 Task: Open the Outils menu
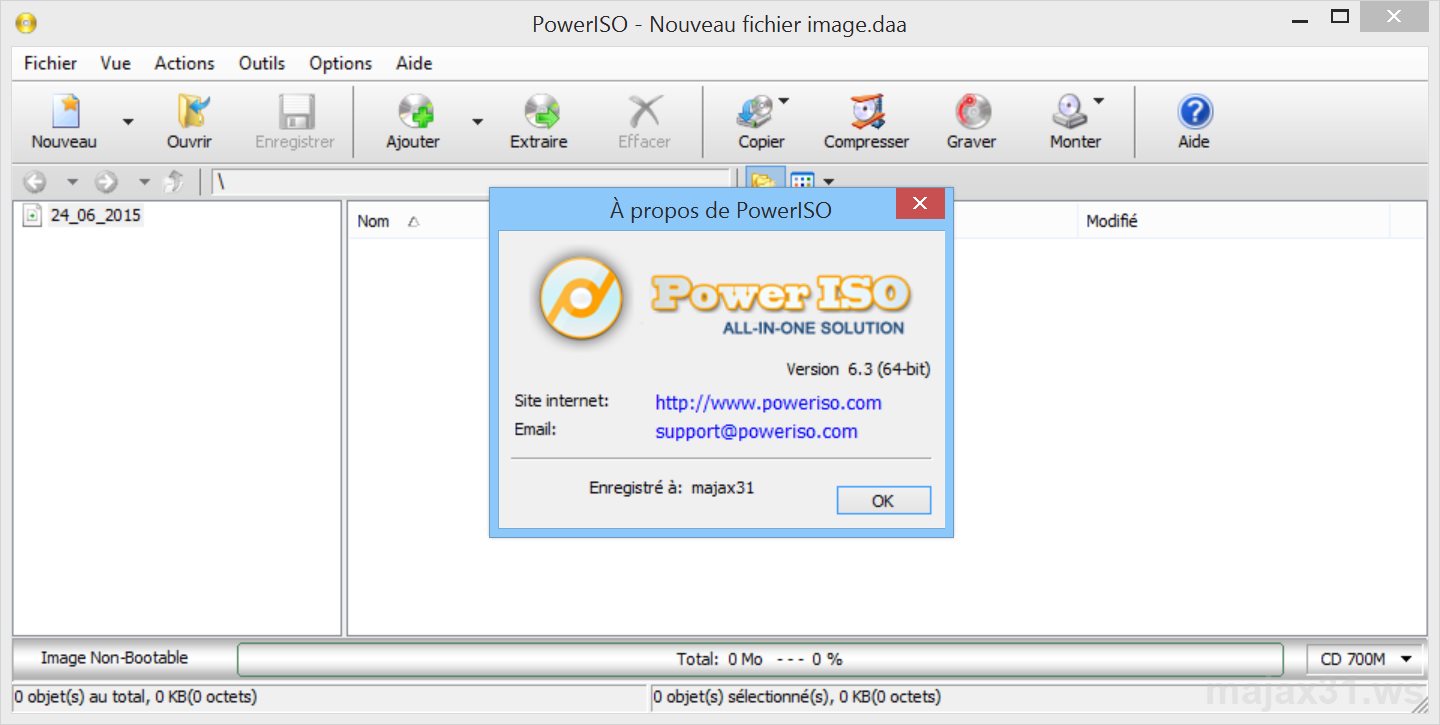pos(262,63)
